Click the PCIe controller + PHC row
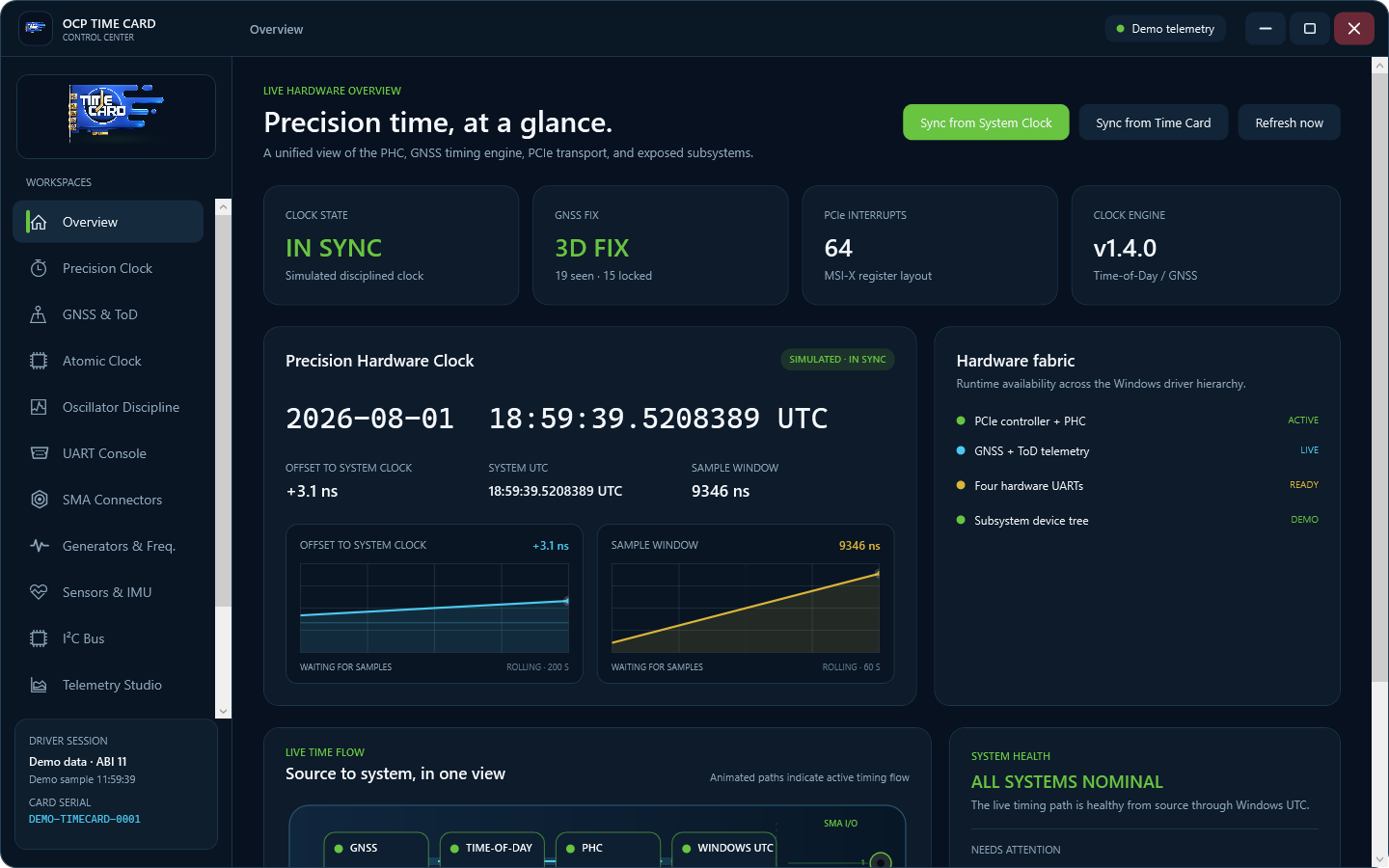The image size is (1389, 868). coord(1137,421)
